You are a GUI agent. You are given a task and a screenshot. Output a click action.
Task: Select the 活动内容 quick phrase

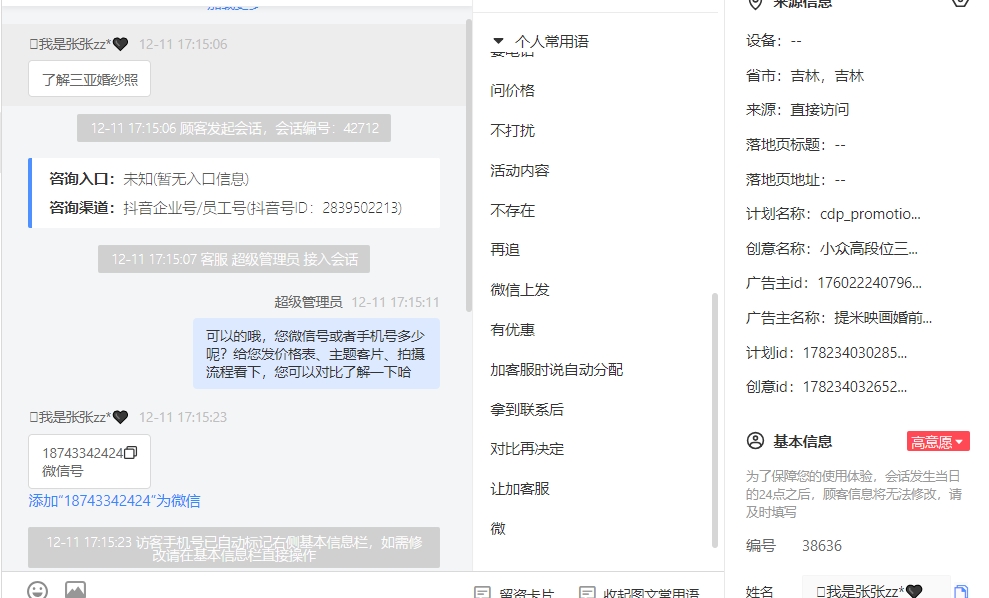pyautogui.click(x=520, y=170)
